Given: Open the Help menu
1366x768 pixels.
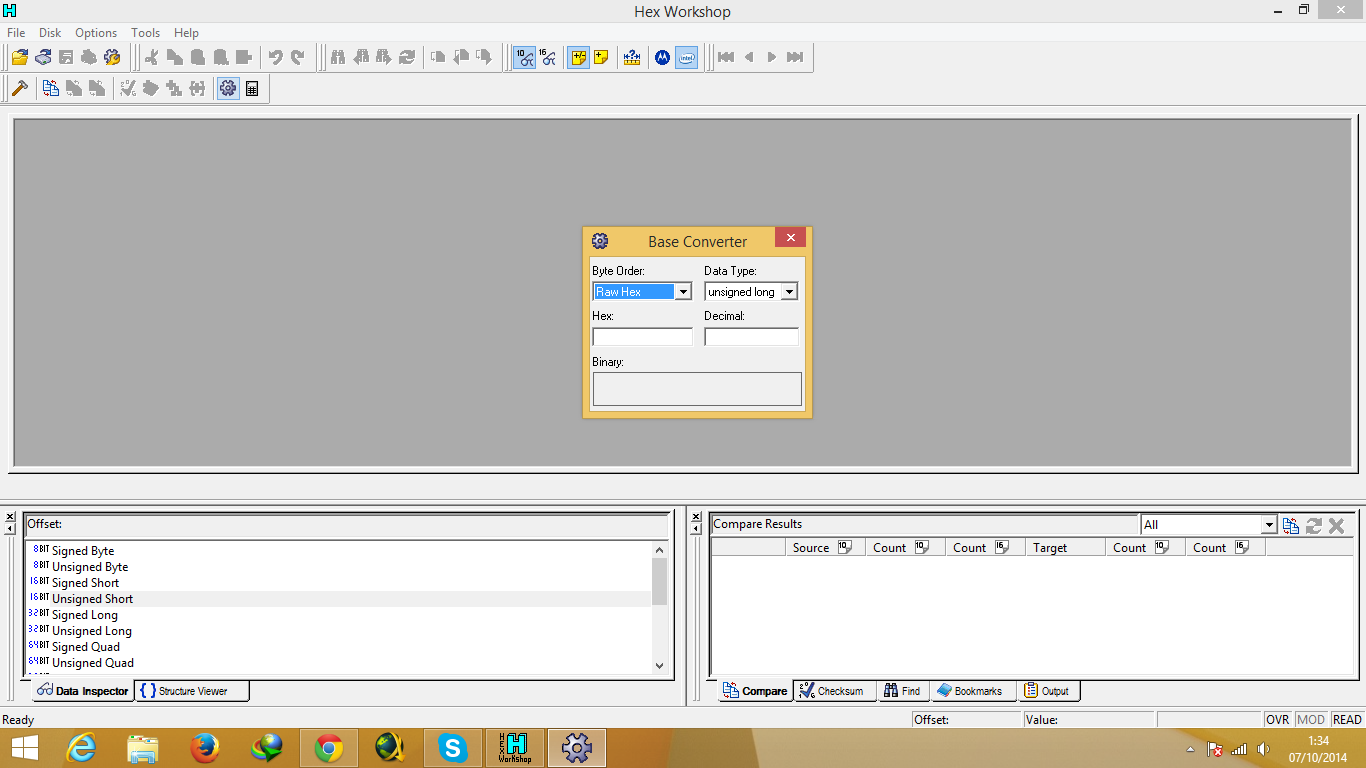Looking at the screenshot, I should (x=186, y=33).
